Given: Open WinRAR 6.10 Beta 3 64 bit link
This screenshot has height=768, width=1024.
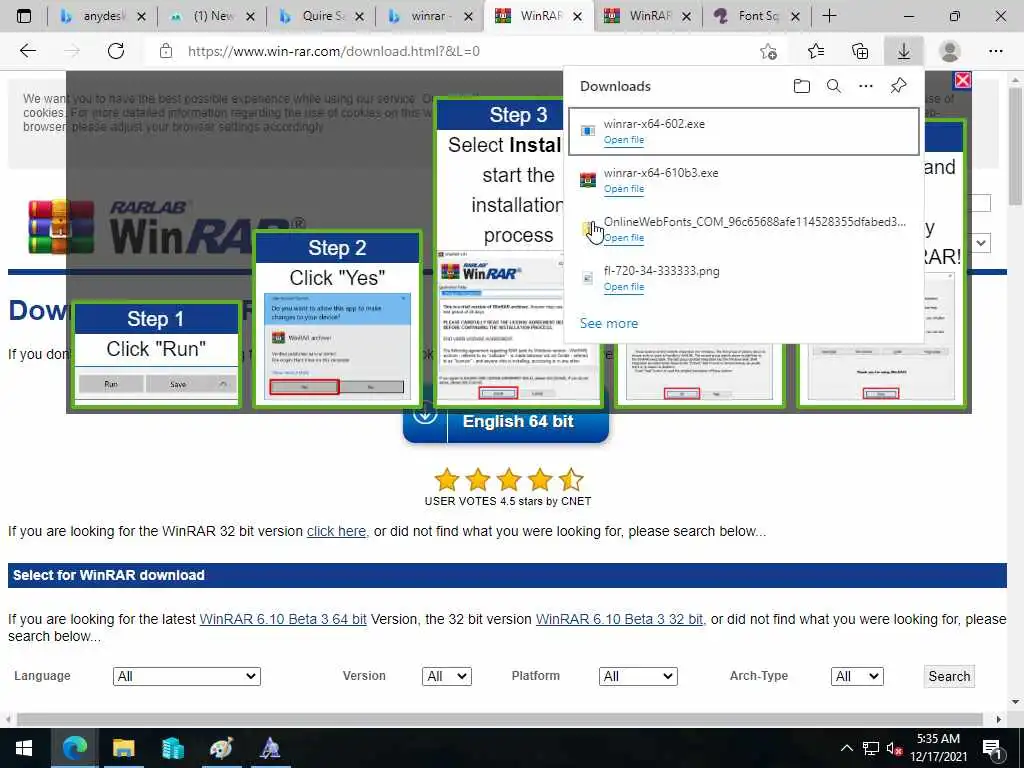Looking at the screenshot, I should tap(283, 618).
